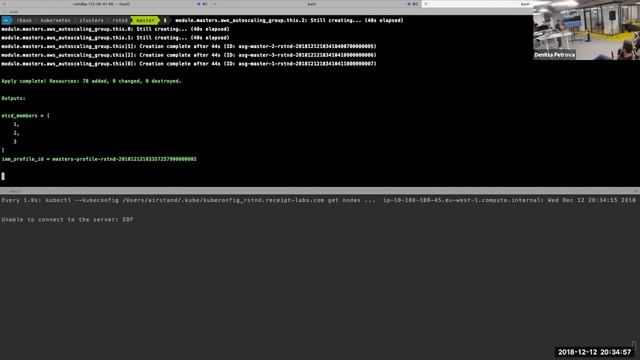The width and height of the screenshot is (640, 360).
Task: Click 'this.1: Still creating... (40s elapsed)' line
Action: pos(115,38)
